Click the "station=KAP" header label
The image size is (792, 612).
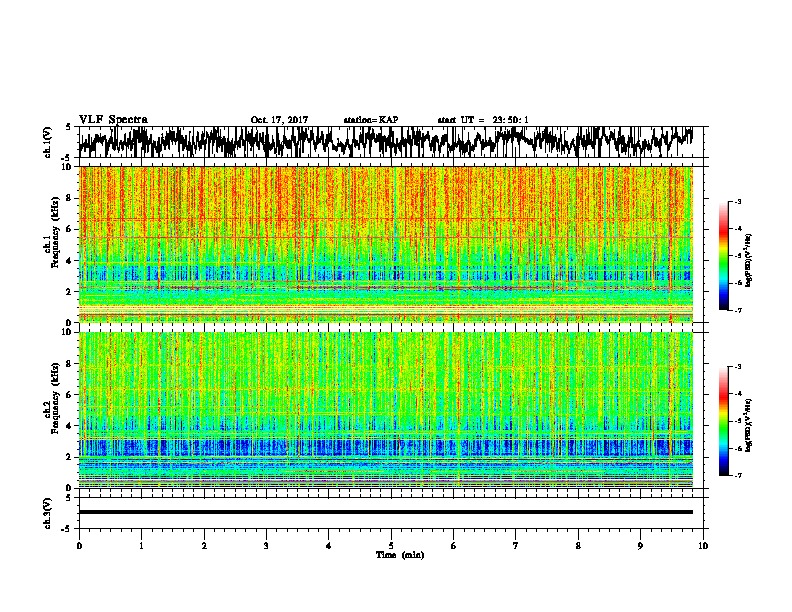click(371, 120)
